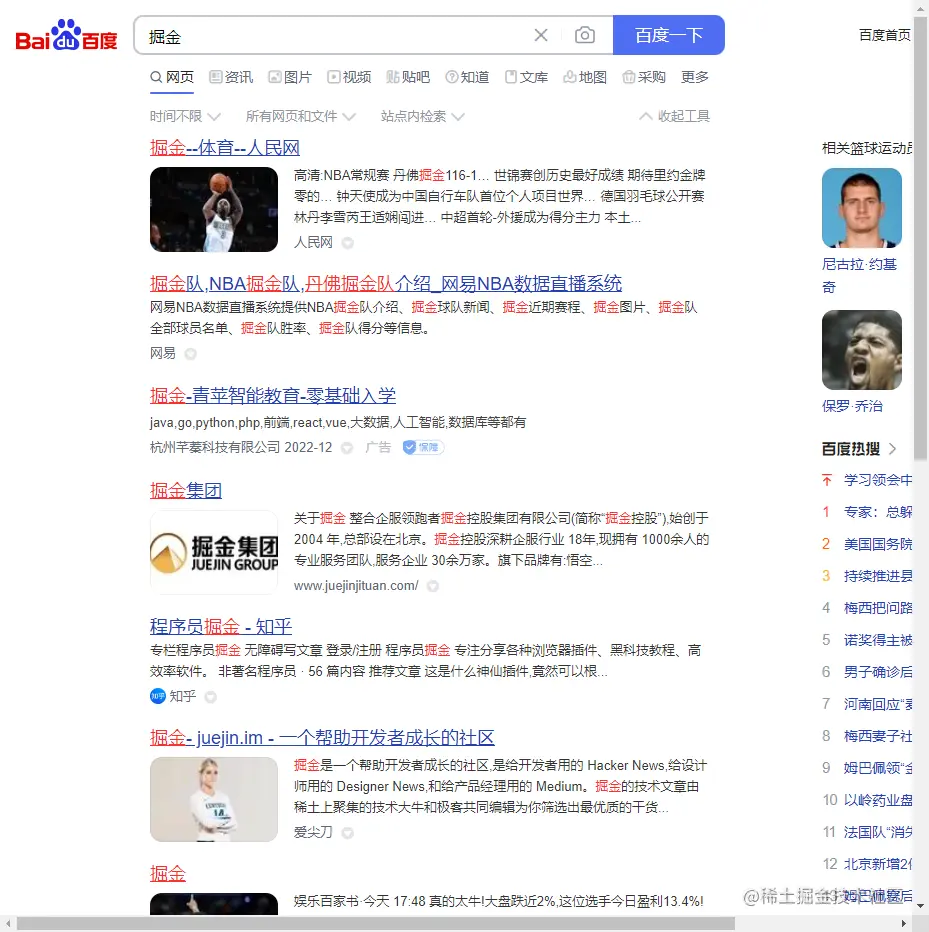Click the Baidu logo
This screenshot has height=932, width=929.
pyautogui.click(x=66, y=35)
